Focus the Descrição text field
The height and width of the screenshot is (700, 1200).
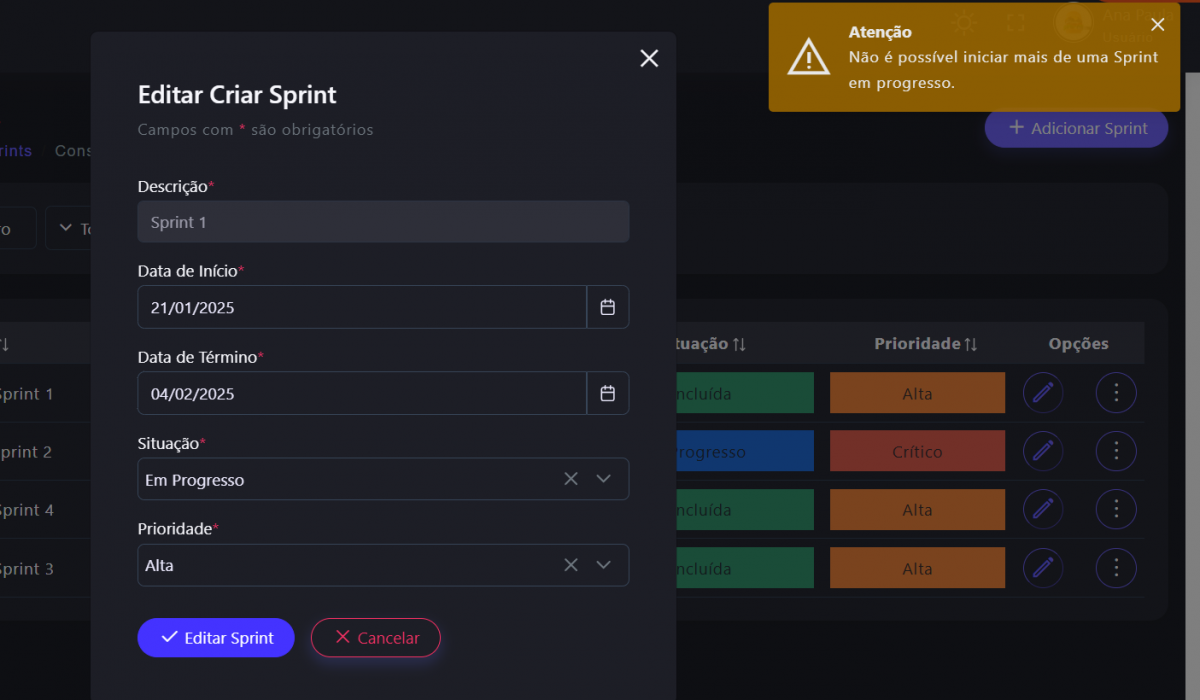[x=383, y=222]
